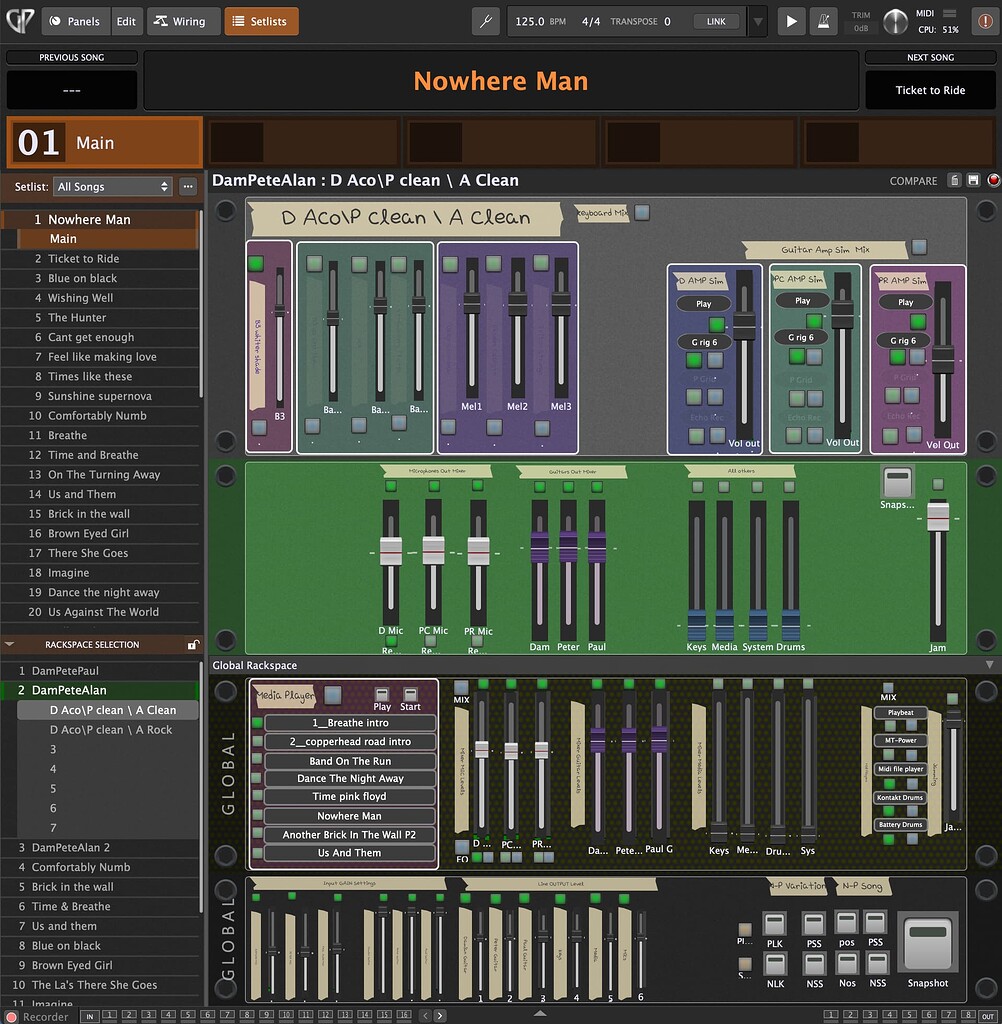Viewport: 1002px width, 1024px height.
Task: Click the save icon next to COMPARE
Action: click(x=972, y=180)
